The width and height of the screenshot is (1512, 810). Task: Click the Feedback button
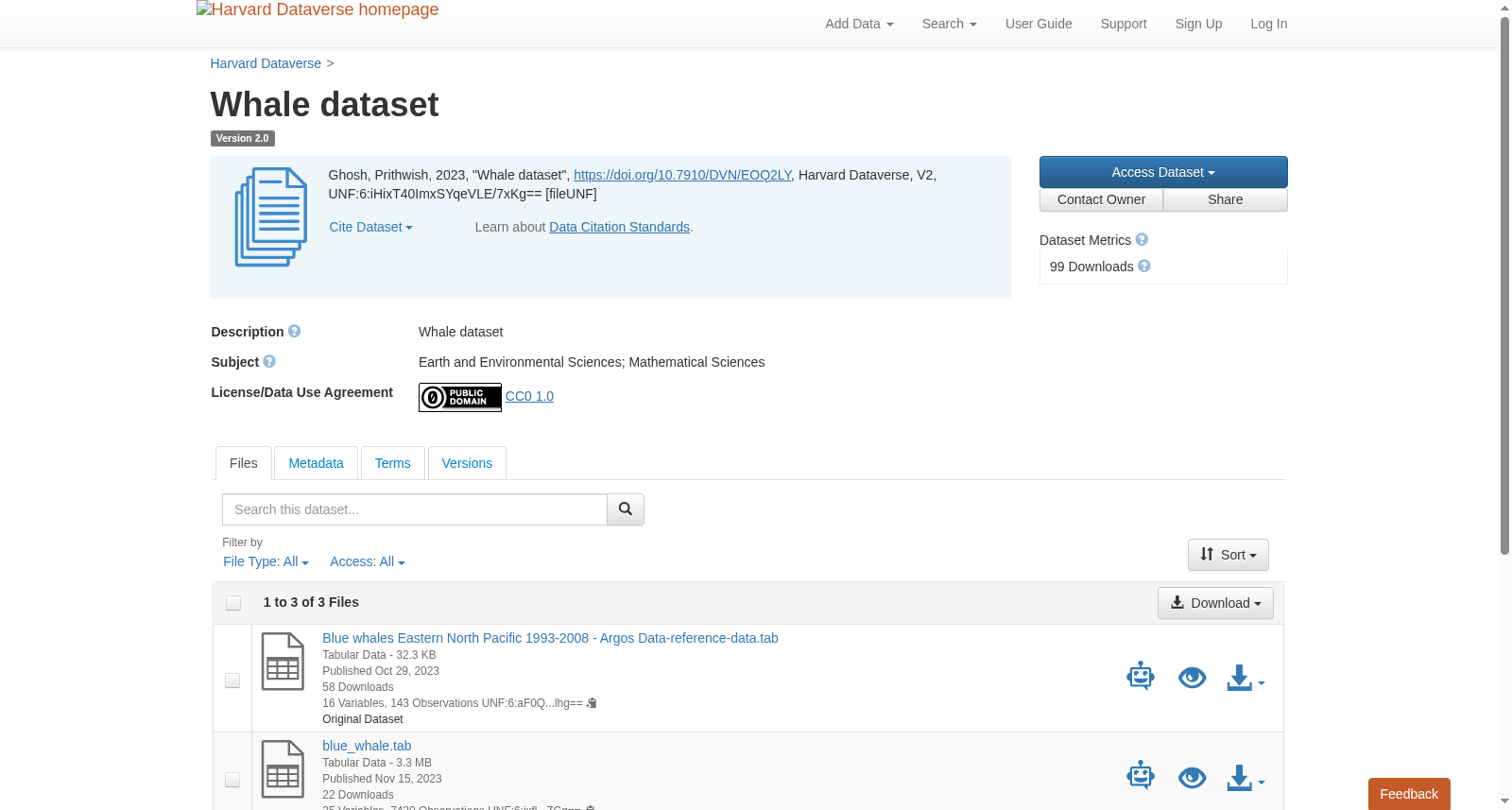coord(1409,794)
